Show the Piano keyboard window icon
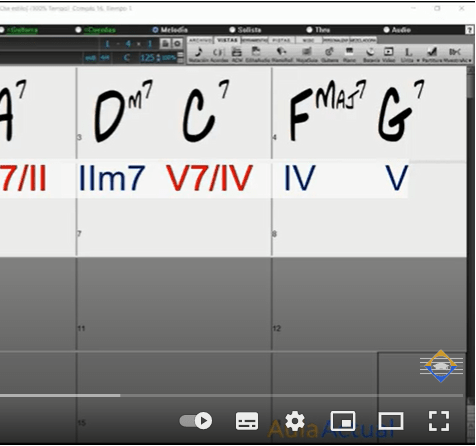476x446 pixels. click(349, 54)
